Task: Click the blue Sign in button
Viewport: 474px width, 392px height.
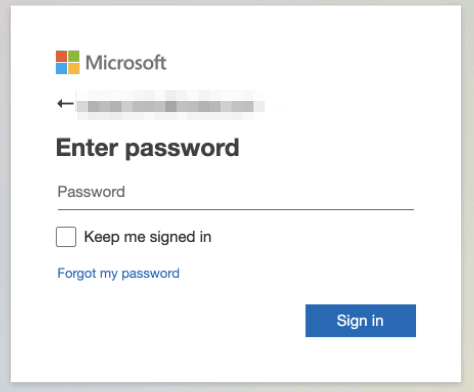Action: (360, 321)
